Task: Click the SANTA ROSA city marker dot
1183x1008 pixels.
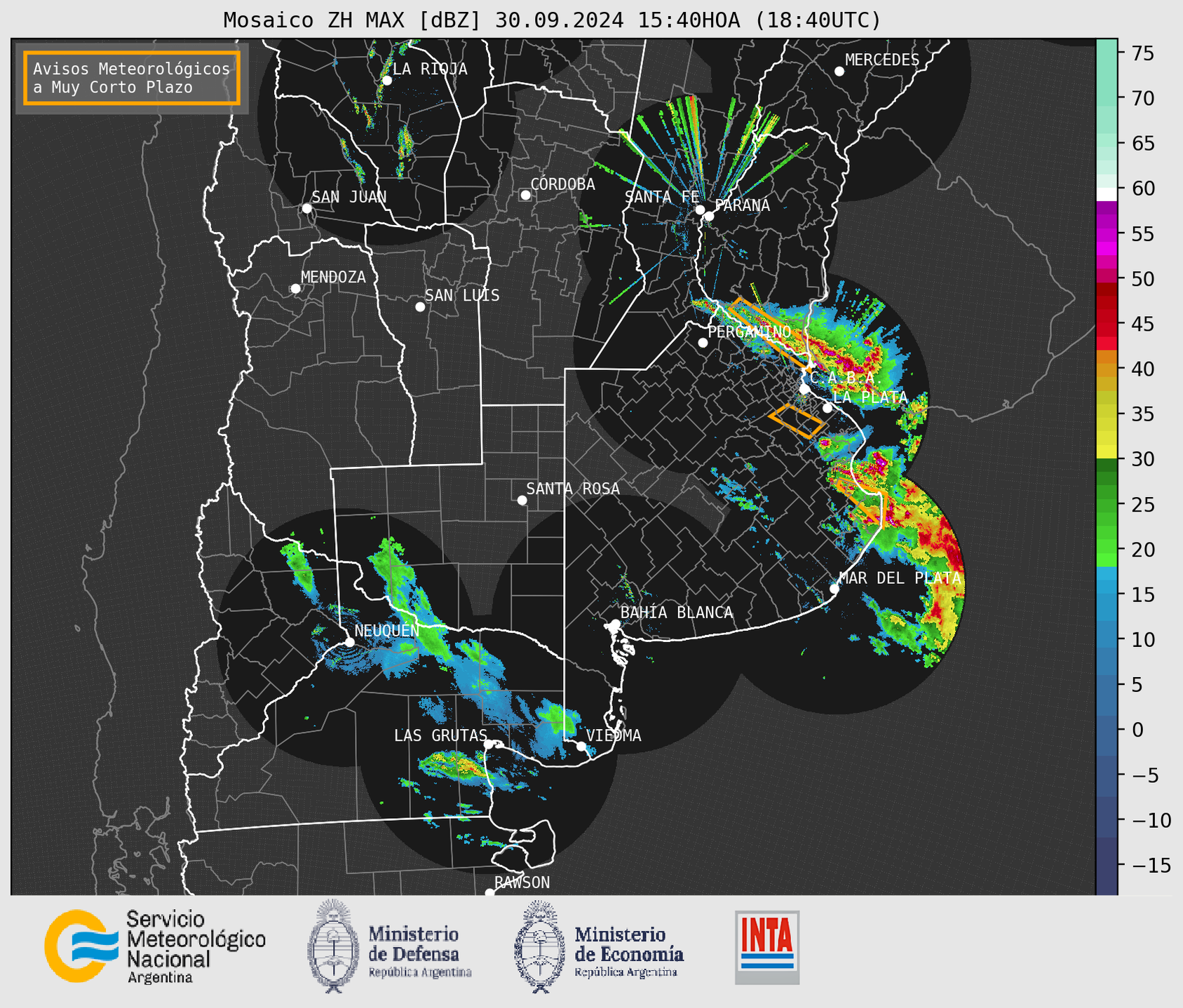Action: [x=522, y=500]
